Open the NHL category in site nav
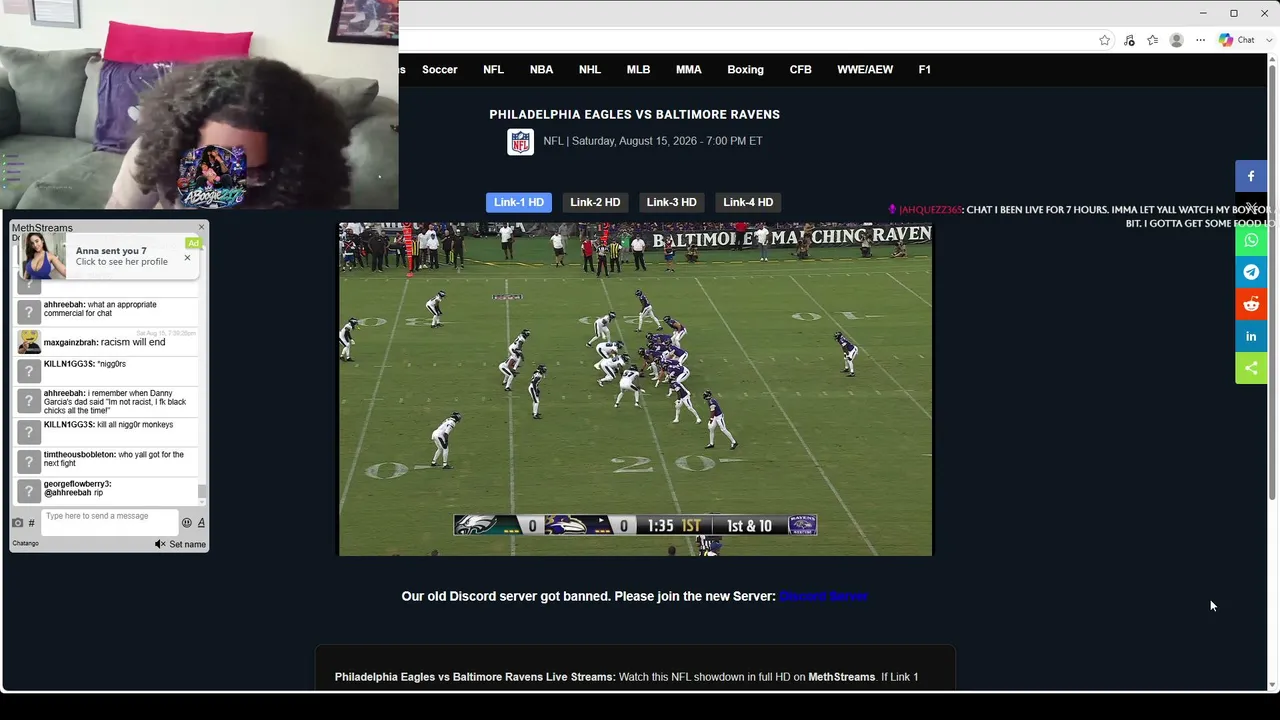Viewport: 1280px width, 720px height. click(590, 70)
